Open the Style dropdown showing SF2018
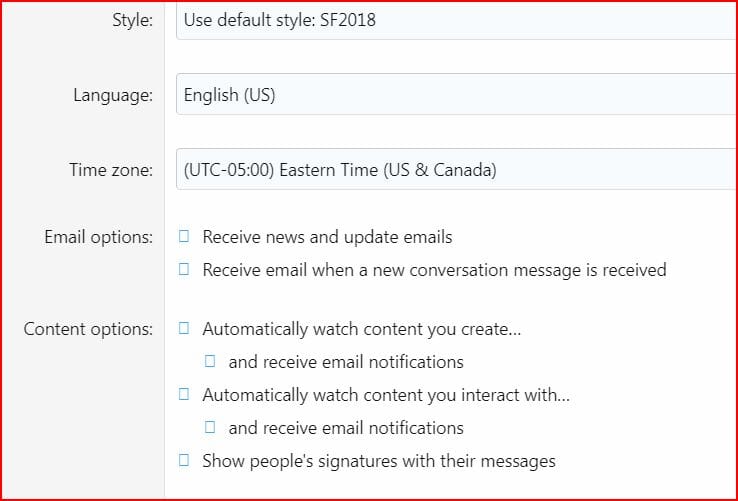This screenshot has height=501, width=738. [x=457, y=21]
